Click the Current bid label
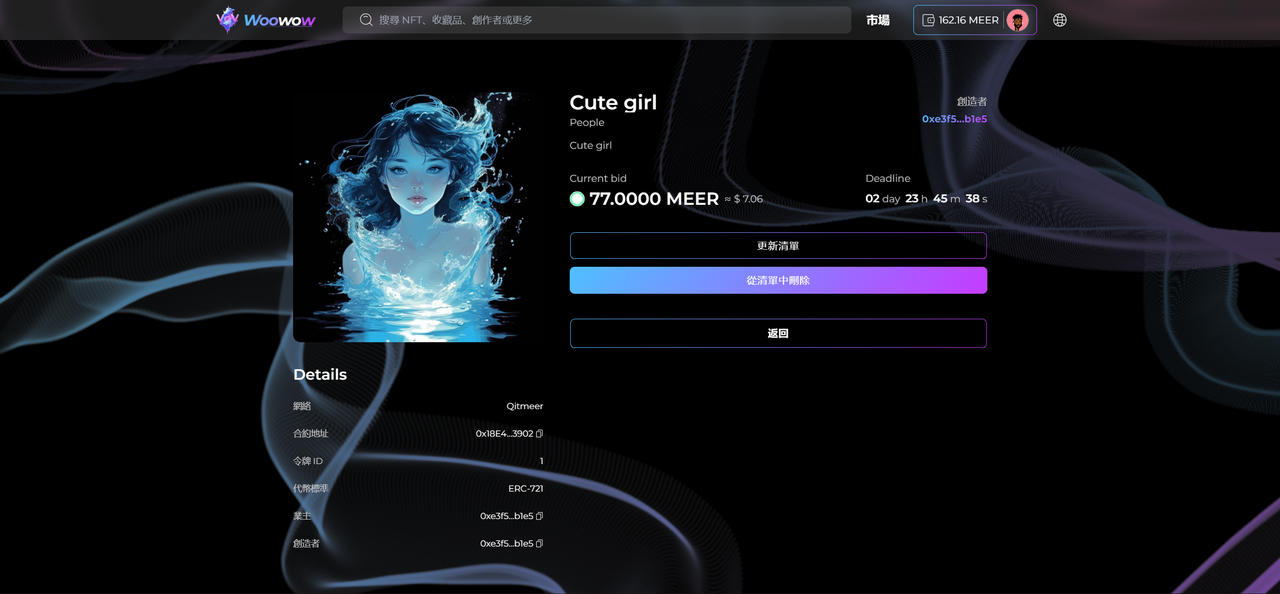Viewport: 1280px width, 594px height. 598,179
